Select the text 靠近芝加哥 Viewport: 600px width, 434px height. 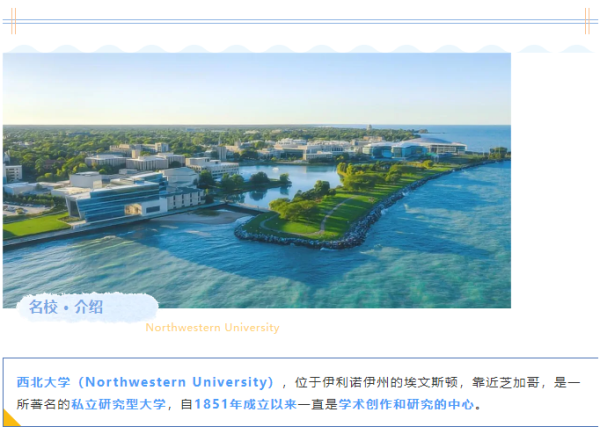506,382
